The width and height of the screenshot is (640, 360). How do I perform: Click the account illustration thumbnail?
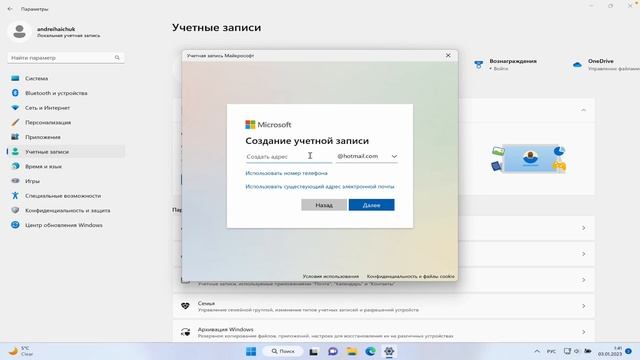click(x=529, y=158)
